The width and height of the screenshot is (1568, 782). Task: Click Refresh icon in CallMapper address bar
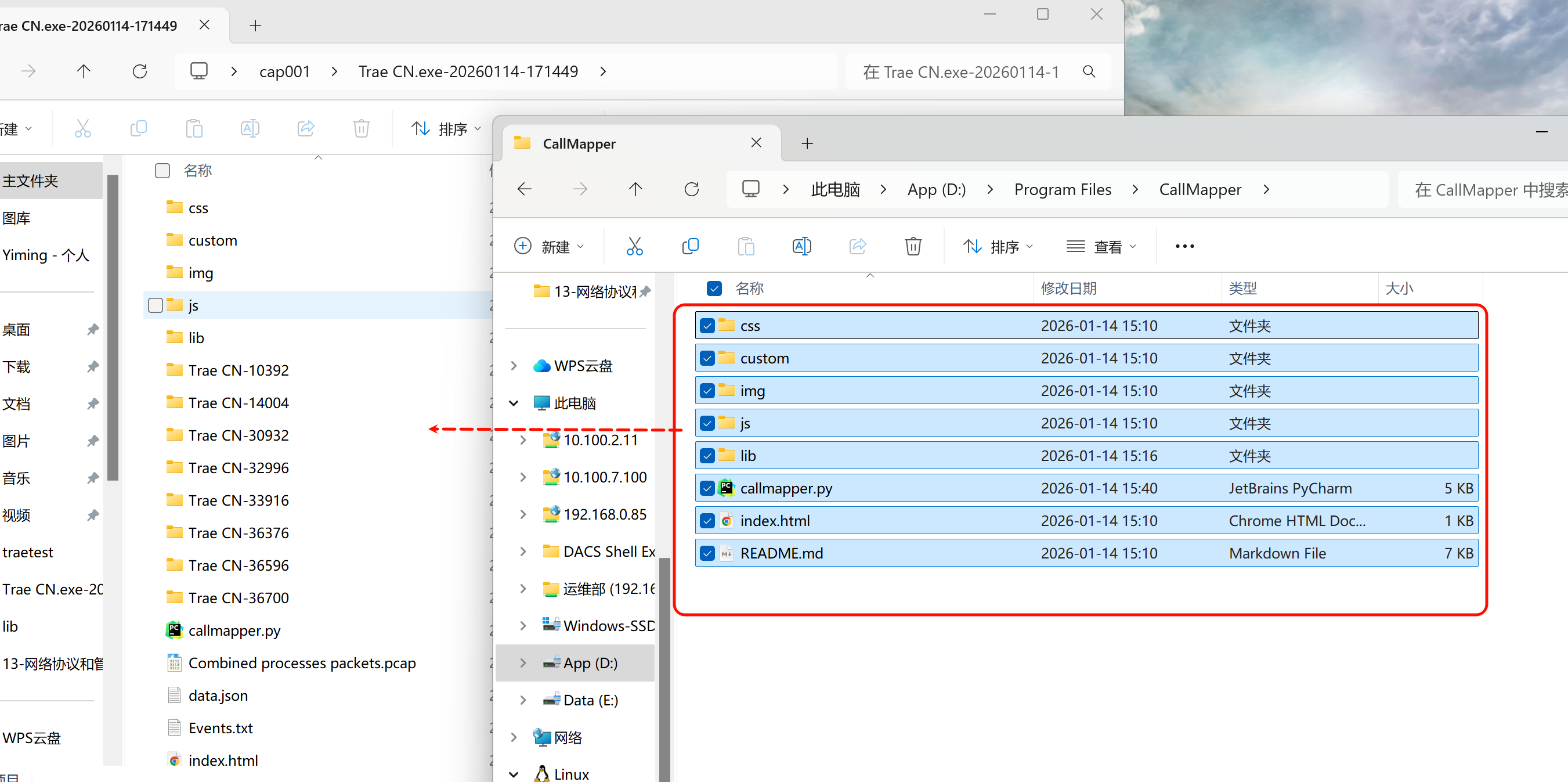click(x=692, y=189)
